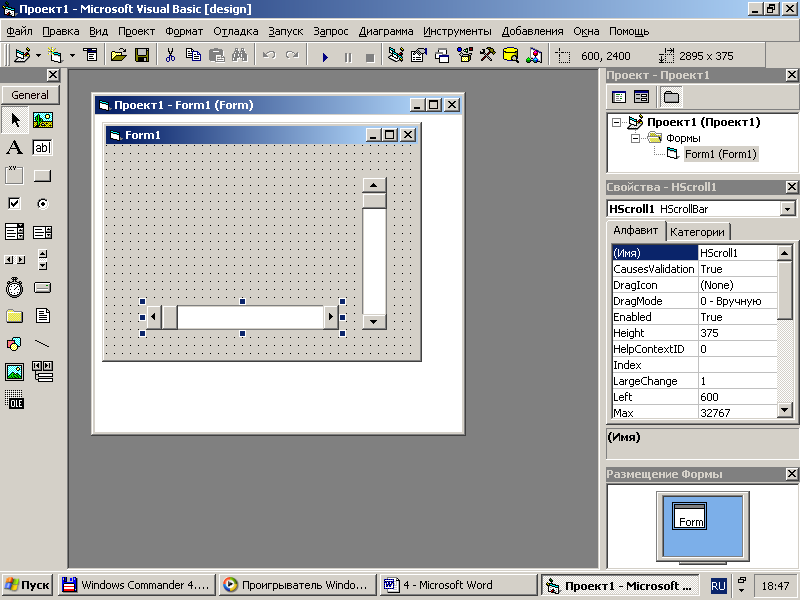Open Object Browser toolbar icon

pyautogui.click(x=465, y=55)
